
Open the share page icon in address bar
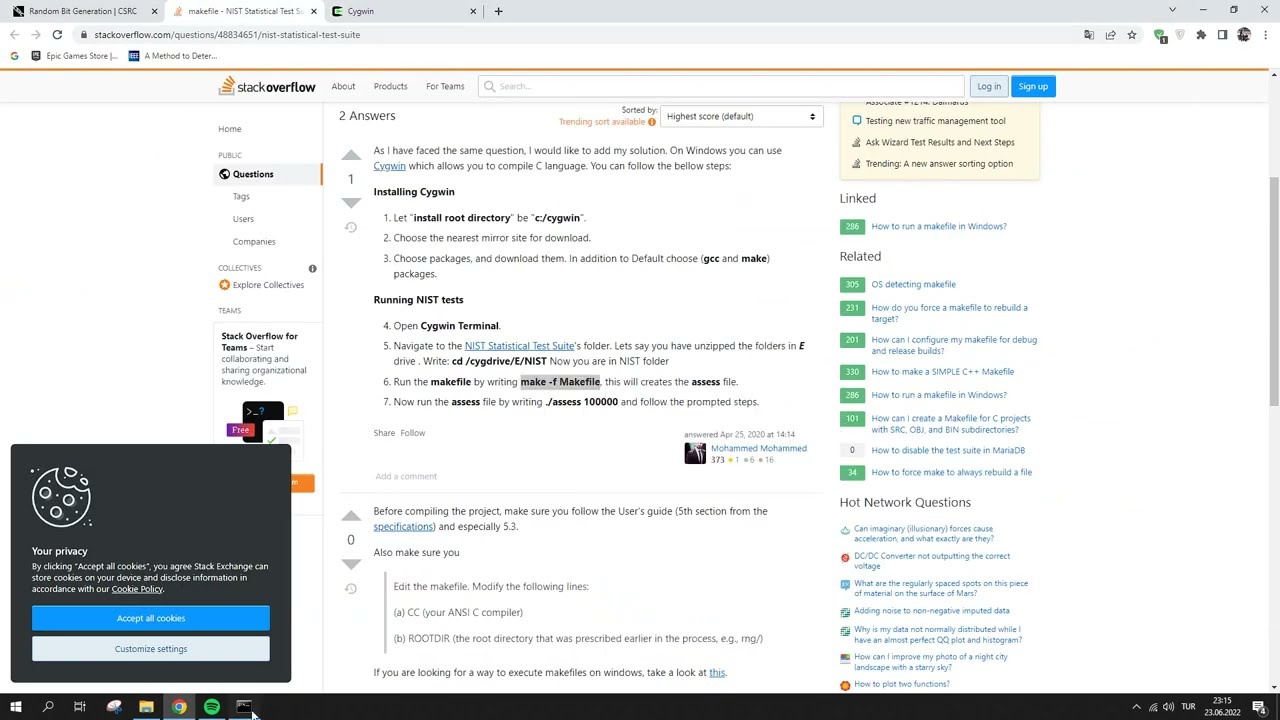[1110, 35]
